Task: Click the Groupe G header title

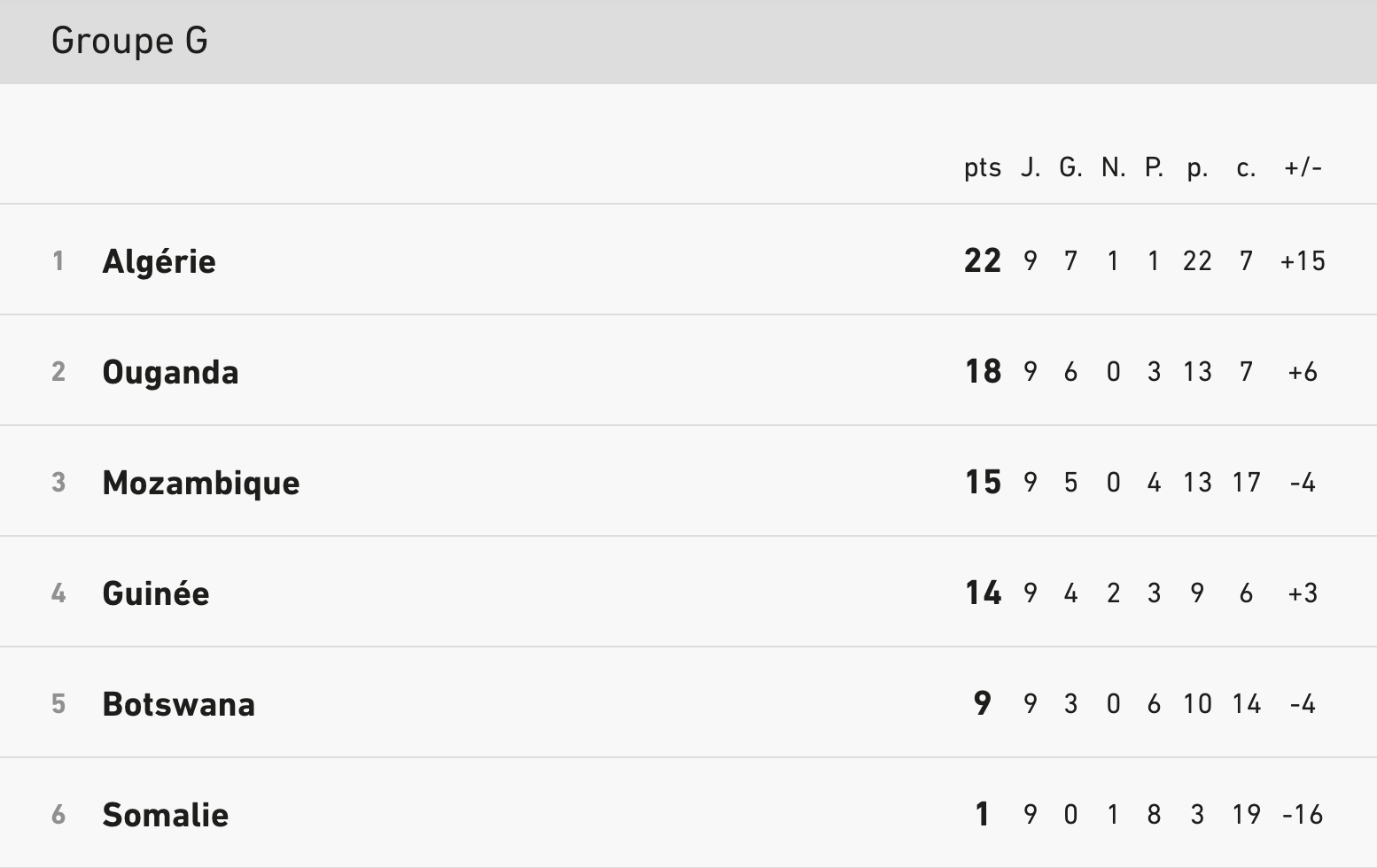Action: [129, 41]
